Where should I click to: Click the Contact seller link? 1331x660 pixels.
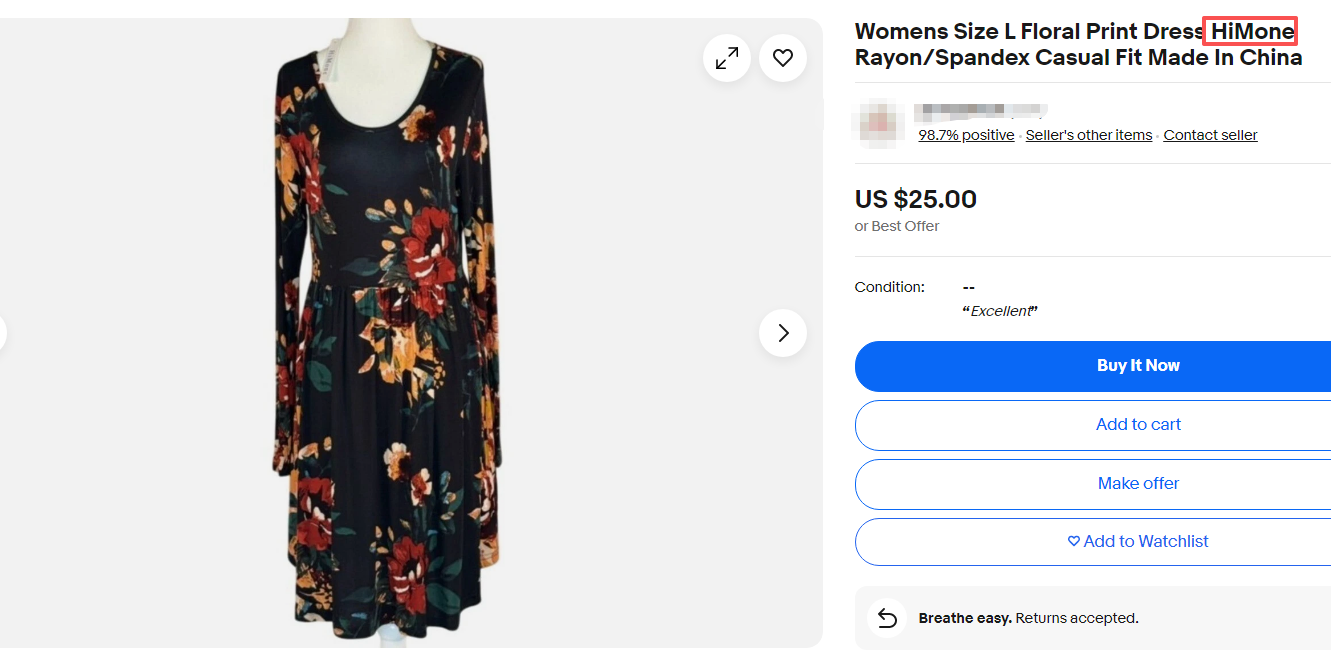[1210, 135]
